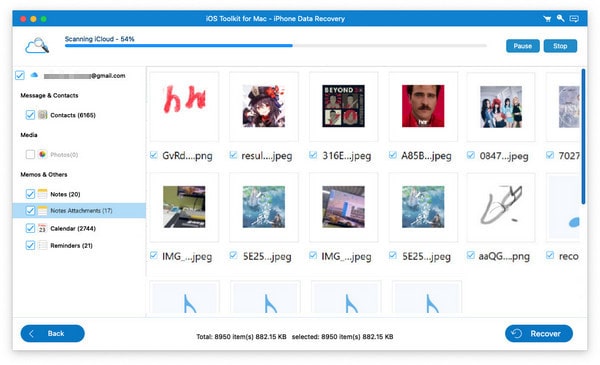
Task: Pause the iCloud scan
Action: coord(523,46)
